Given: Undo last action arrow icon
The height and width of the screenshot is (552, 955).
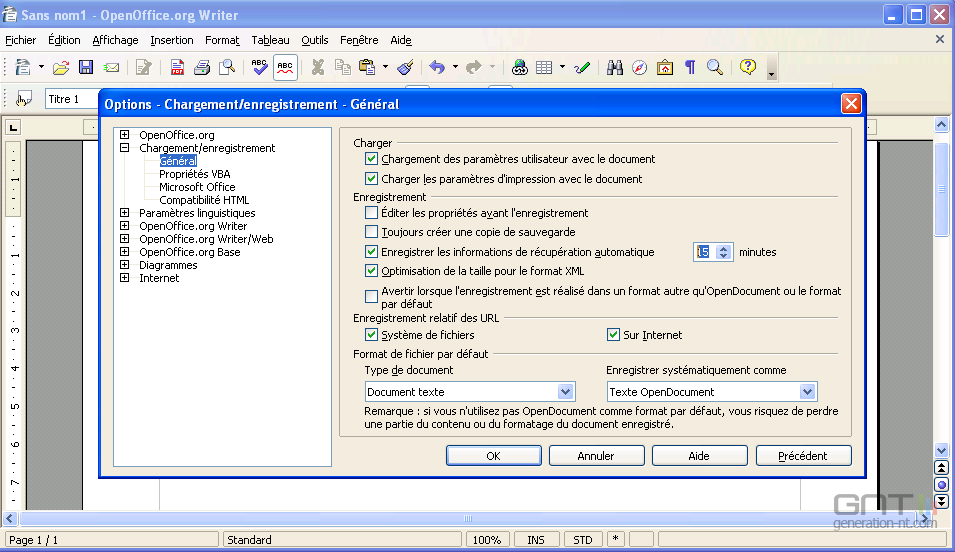Looking at the screenshot, I should pos(437,67).
